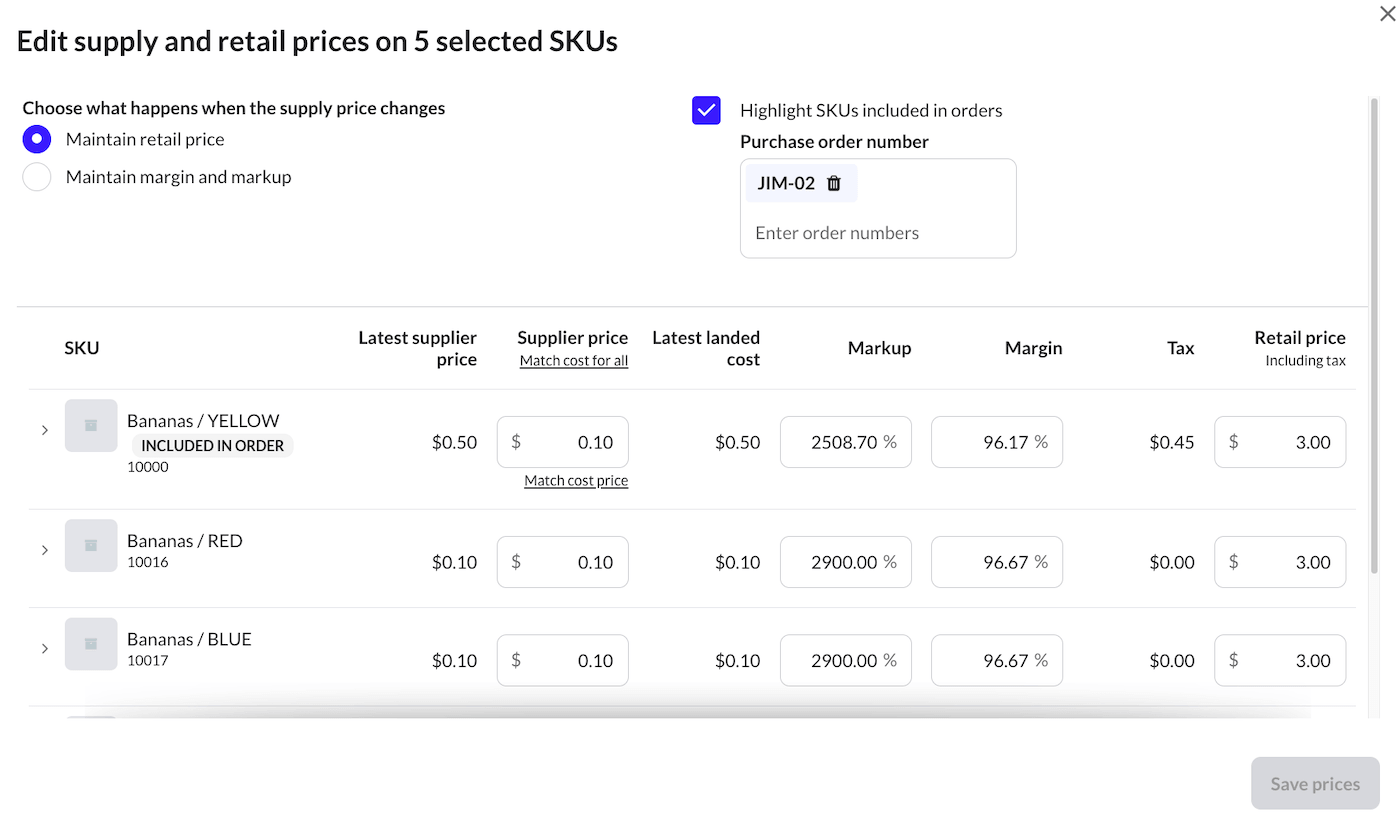Edit markup field for Bananas / YELLOW
The image size is (1400, 828).
pyautogui.click(x=846, y=442)
